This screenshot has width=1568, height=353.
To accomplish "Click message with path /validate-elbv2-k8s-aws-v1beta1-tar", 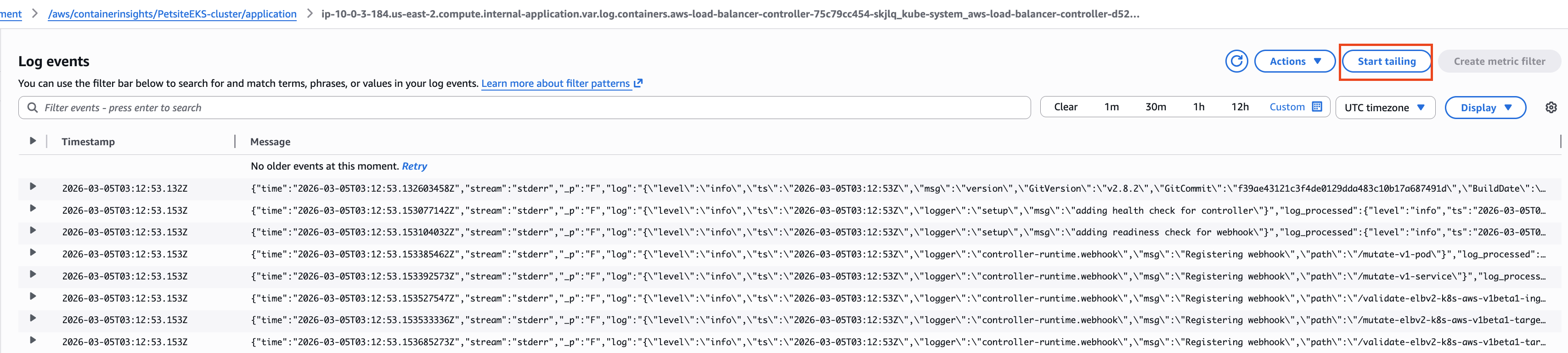I will coord(898,342).
